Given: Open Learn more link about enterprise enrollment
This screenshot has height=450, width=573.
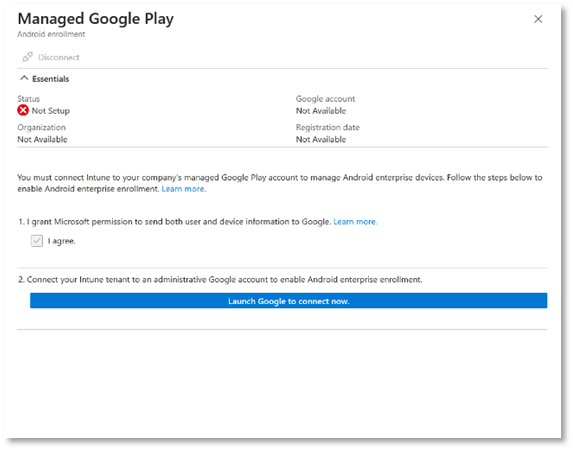Looking at the screenshot, I should pos(184,189).
